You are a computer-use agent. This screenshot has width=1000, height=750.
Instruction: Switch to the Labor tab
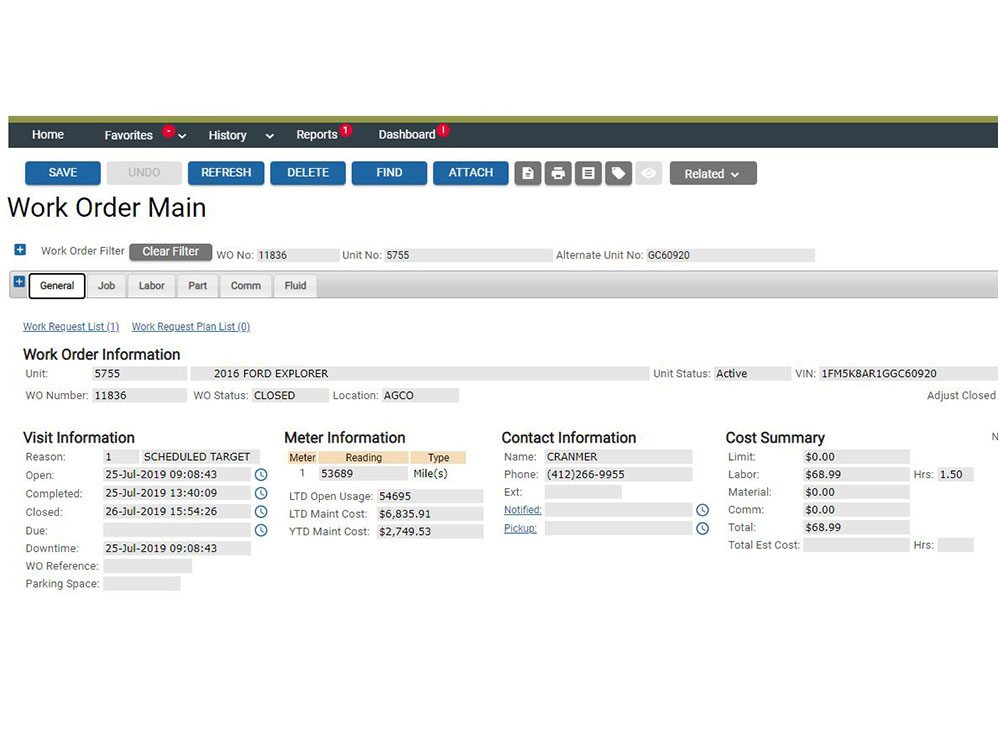click(152, 286)
